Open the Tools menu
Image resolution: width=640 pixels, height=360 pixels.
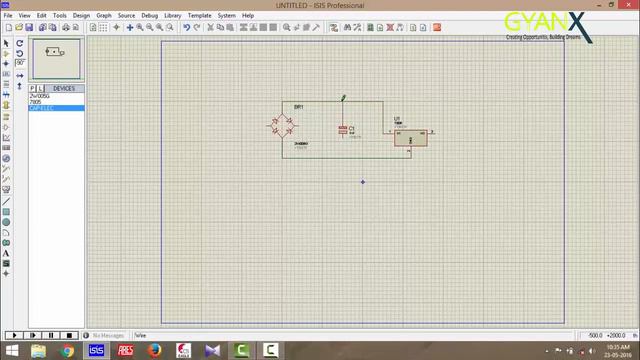click(x=60, y=16)
